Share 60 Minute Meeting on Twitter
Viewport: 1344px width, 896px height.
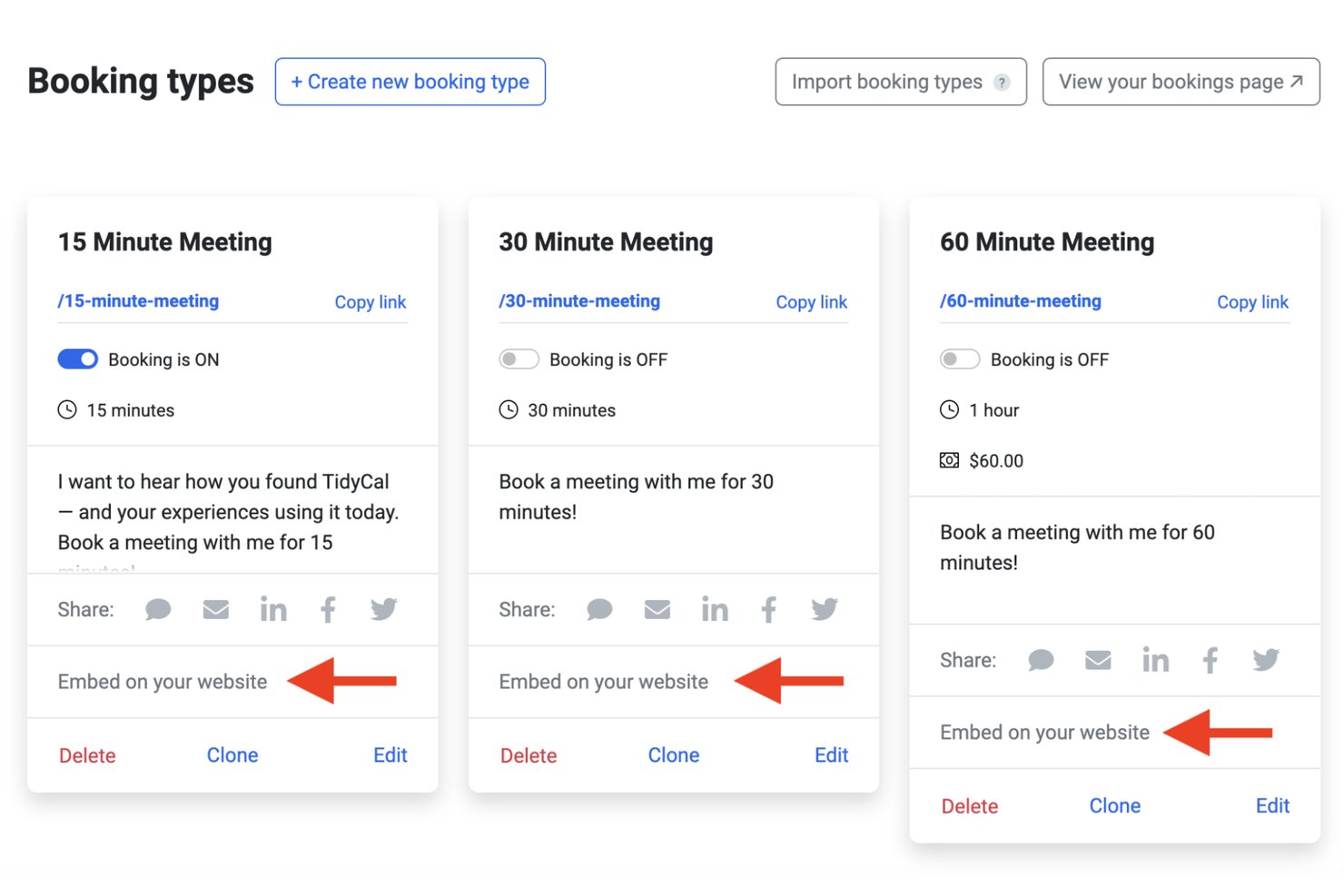[x=1266, y=660]
